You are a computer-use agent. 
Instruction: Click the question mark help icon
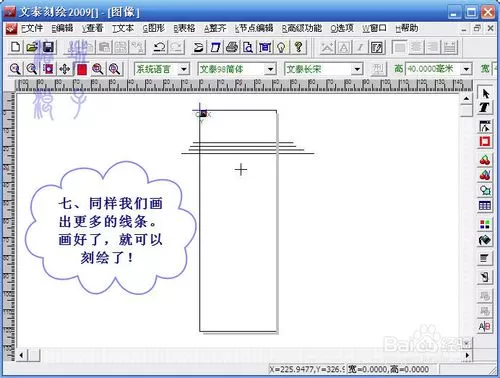(x=299, y=47)
